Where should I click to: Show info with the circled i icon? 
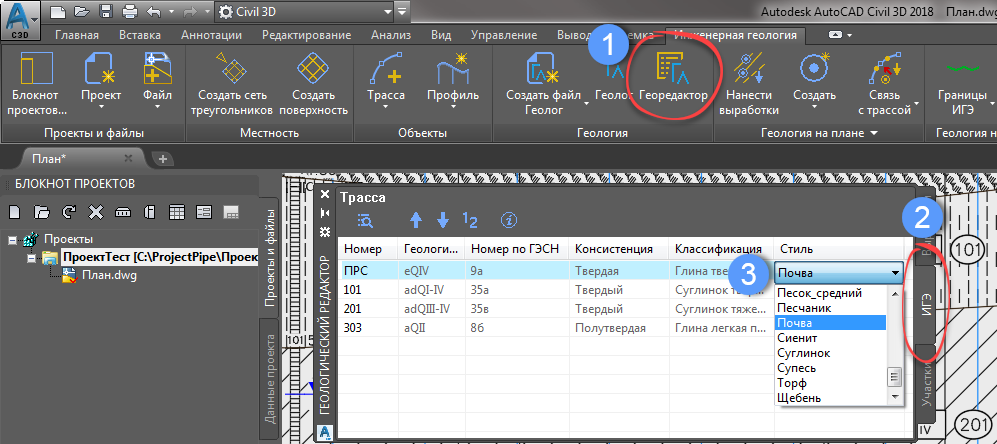[x=508, y=220]
